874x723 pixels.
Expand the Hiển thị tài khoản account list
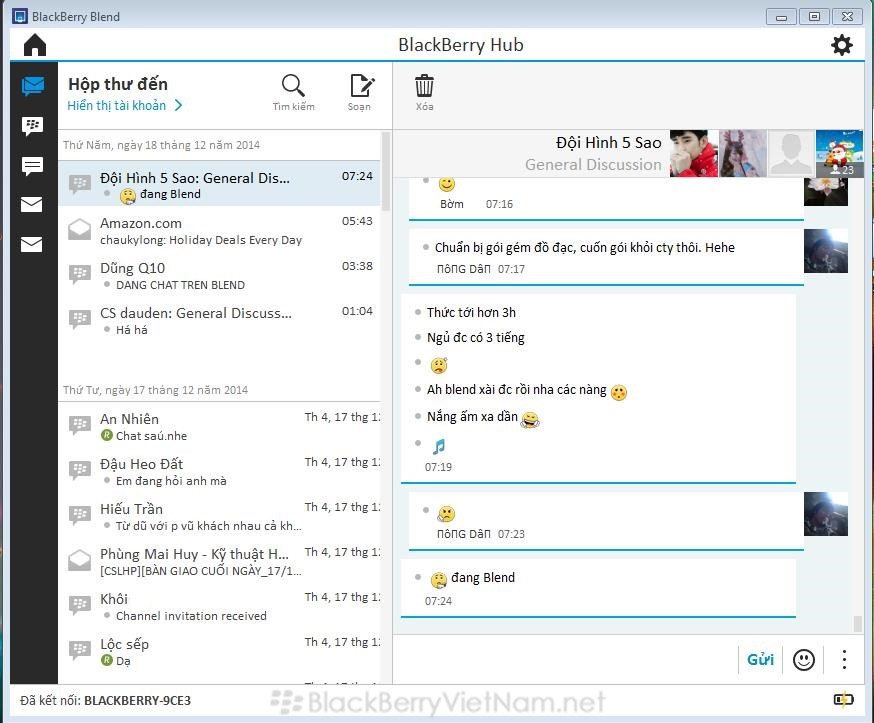pos(125,105)
